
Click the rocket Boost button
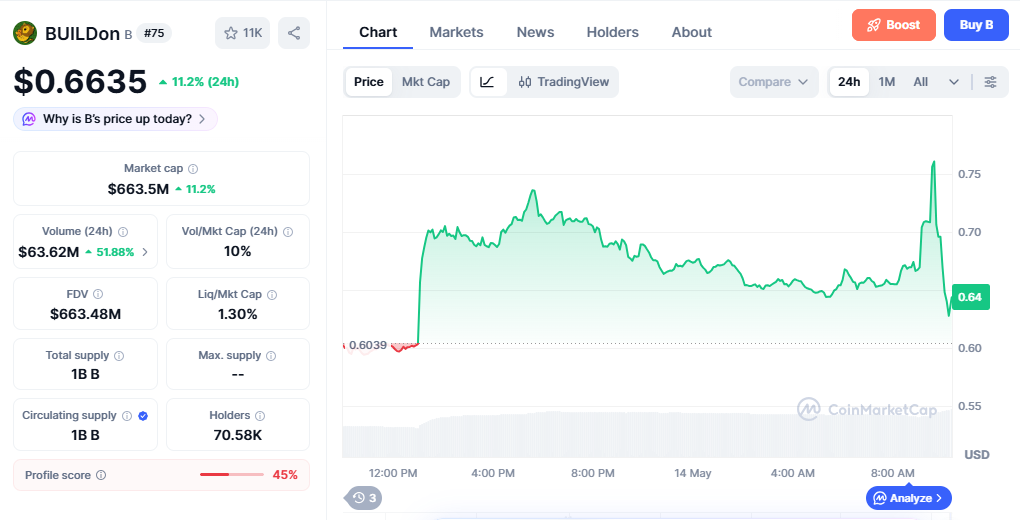[894, 25]
